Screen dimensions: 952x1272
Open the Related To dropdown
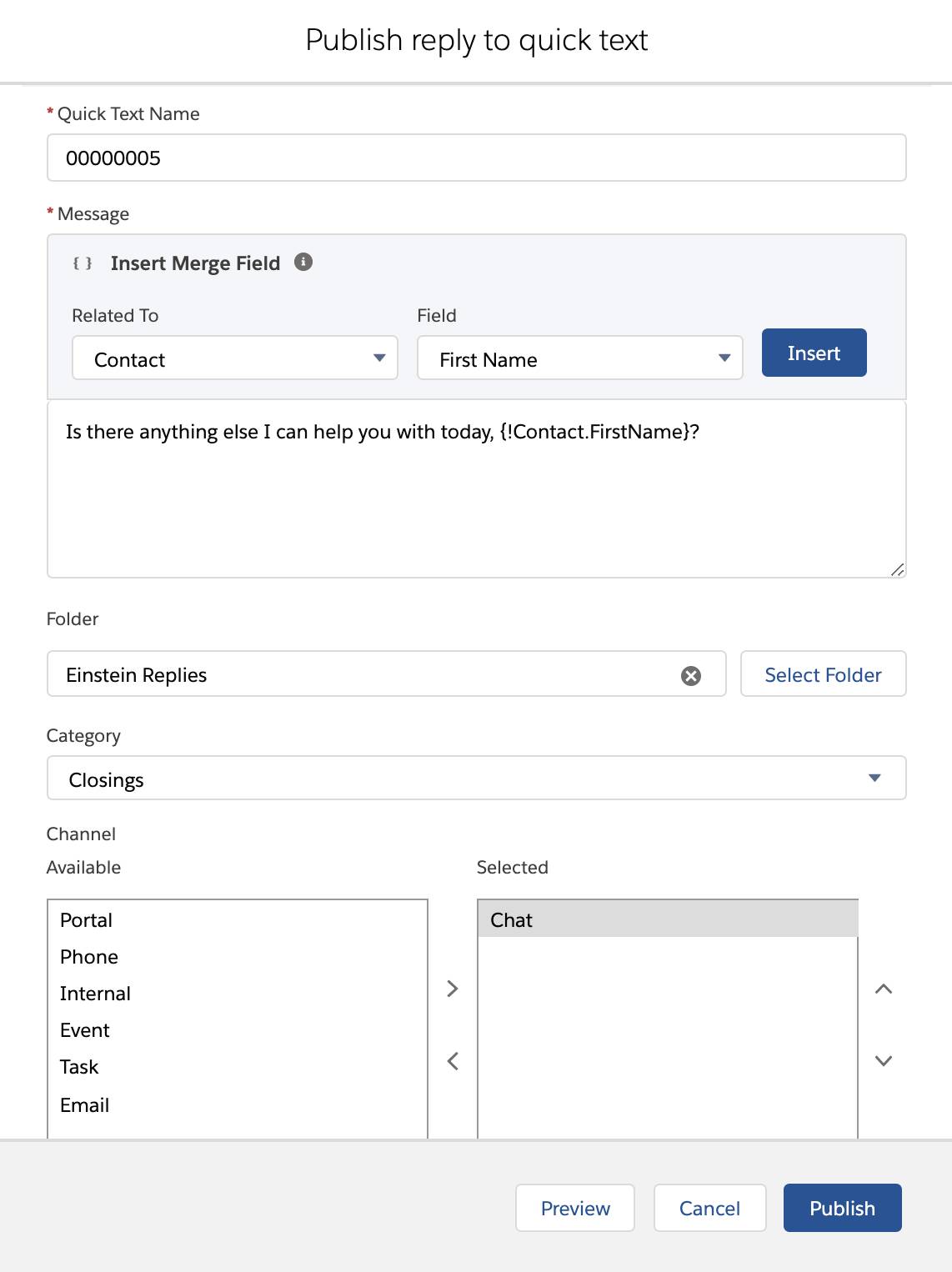pos(235,358)
